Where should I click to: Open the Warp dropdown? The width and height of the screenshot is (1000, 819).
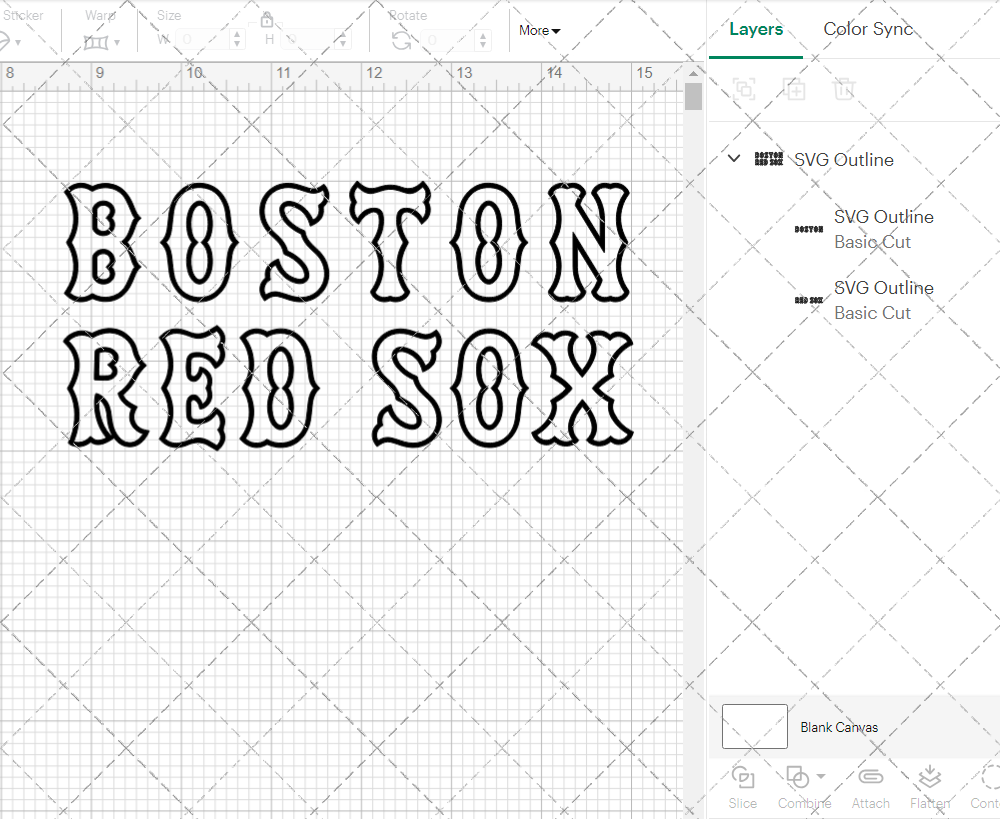pos(102,42)
